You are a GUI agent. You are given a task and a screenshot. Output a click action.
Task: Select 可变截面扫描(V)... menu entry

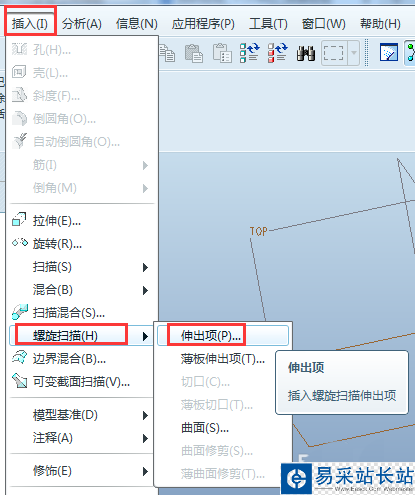tap(82, 382)
